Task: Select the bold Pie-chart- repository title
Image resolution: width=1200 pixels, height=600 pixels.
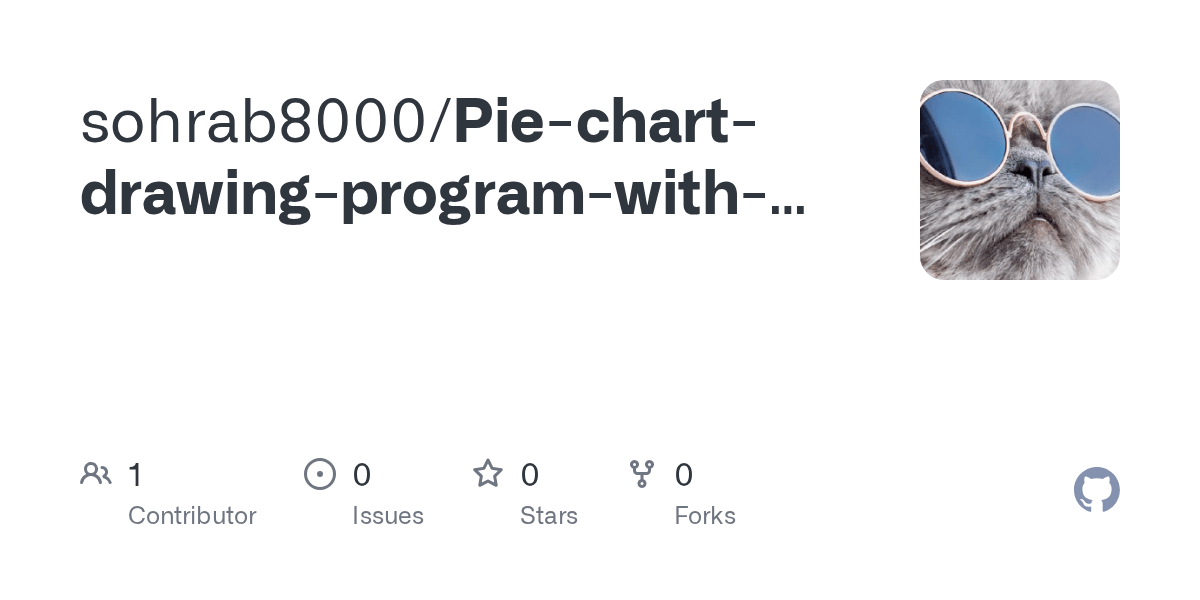Action: coord(606,122)
